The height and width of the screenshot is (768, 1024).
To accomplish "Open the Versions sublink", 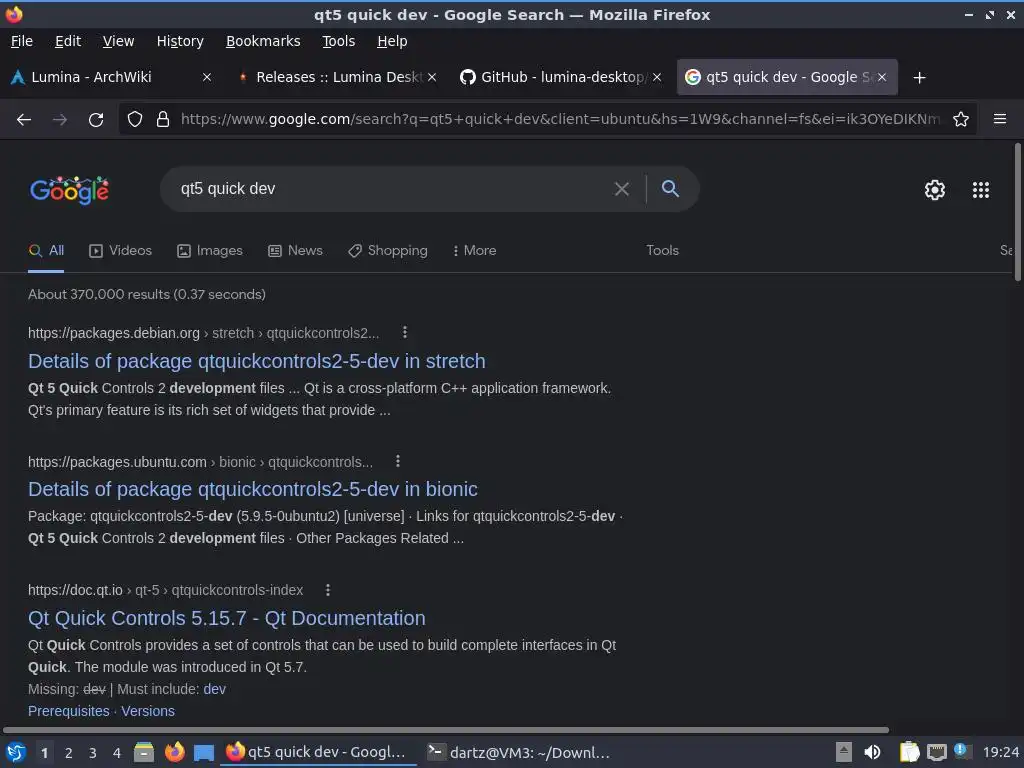I will click(148, 711).
